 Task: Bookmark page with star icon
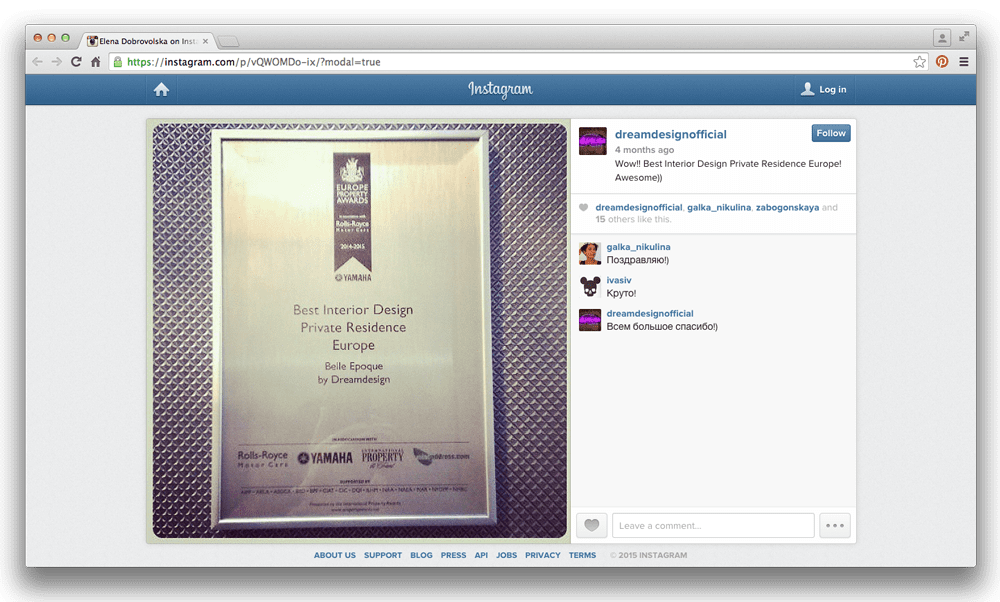(x=919, y=62)
